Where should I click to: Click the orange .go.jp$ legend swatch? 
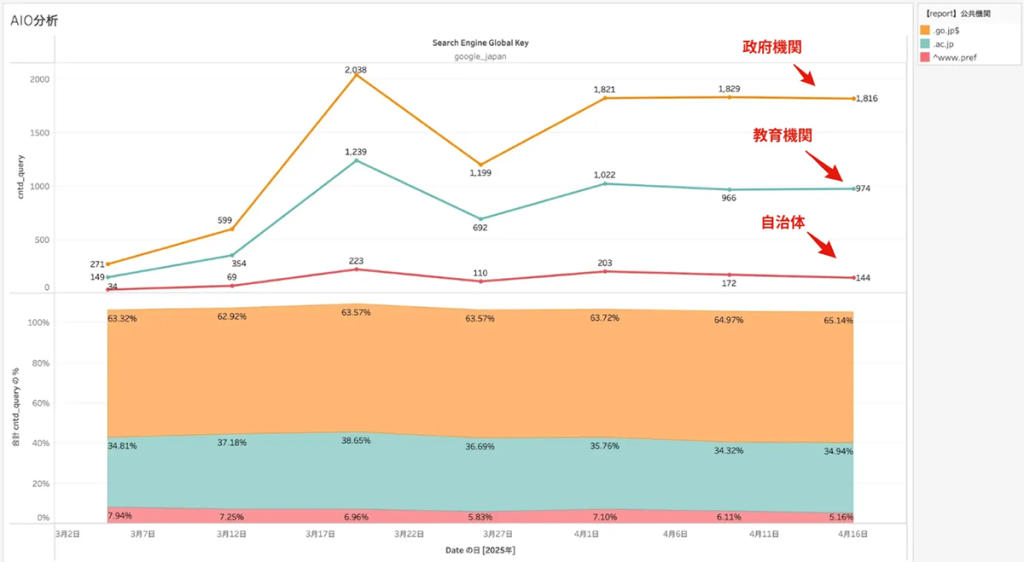[925, 30]
